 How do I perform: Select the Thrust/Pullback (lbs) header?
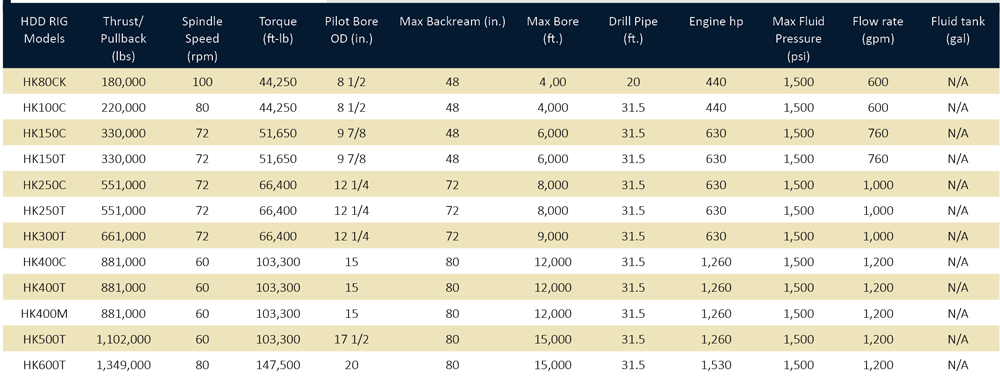[124, 38]
